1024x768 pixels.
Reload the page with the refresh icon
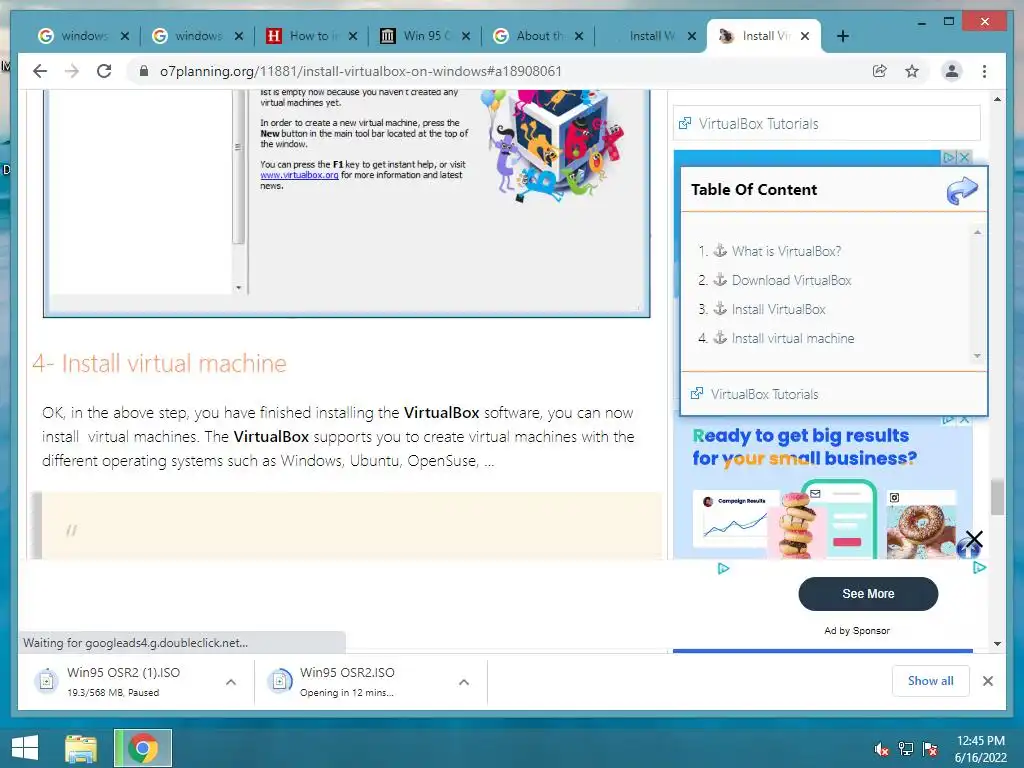(x=104, y=71)
